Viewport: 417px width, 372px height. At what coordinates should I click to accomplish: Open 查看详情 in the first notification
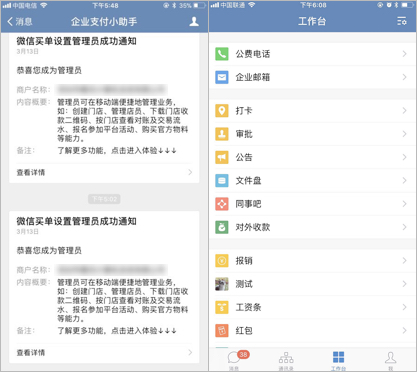point(104,172)
